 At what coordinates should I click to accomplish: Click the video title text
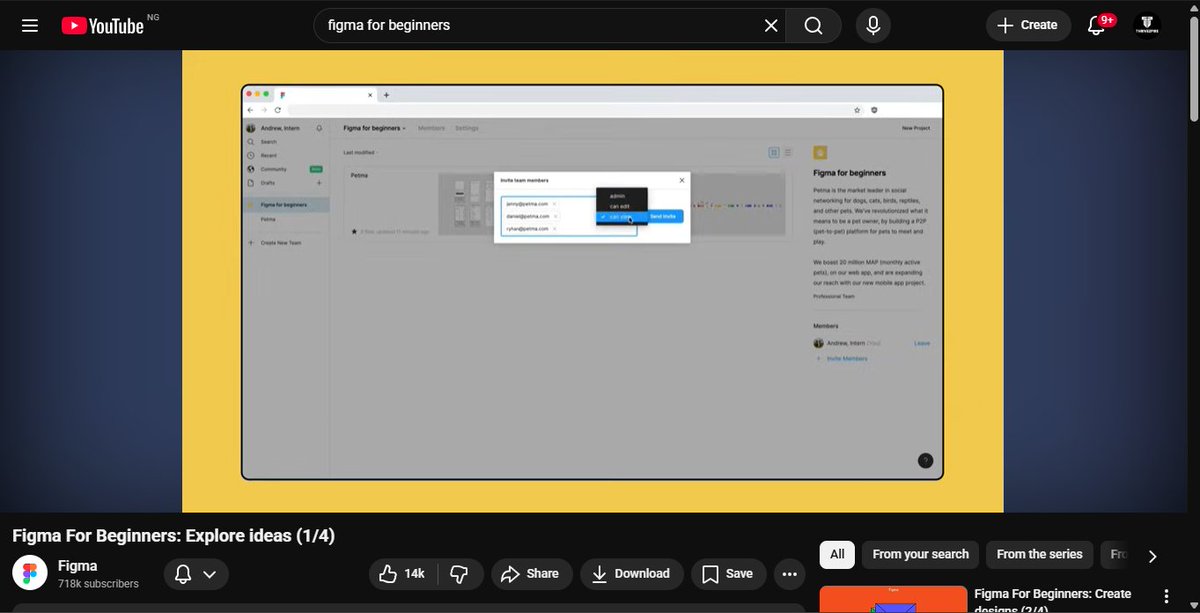pos(173,536)
